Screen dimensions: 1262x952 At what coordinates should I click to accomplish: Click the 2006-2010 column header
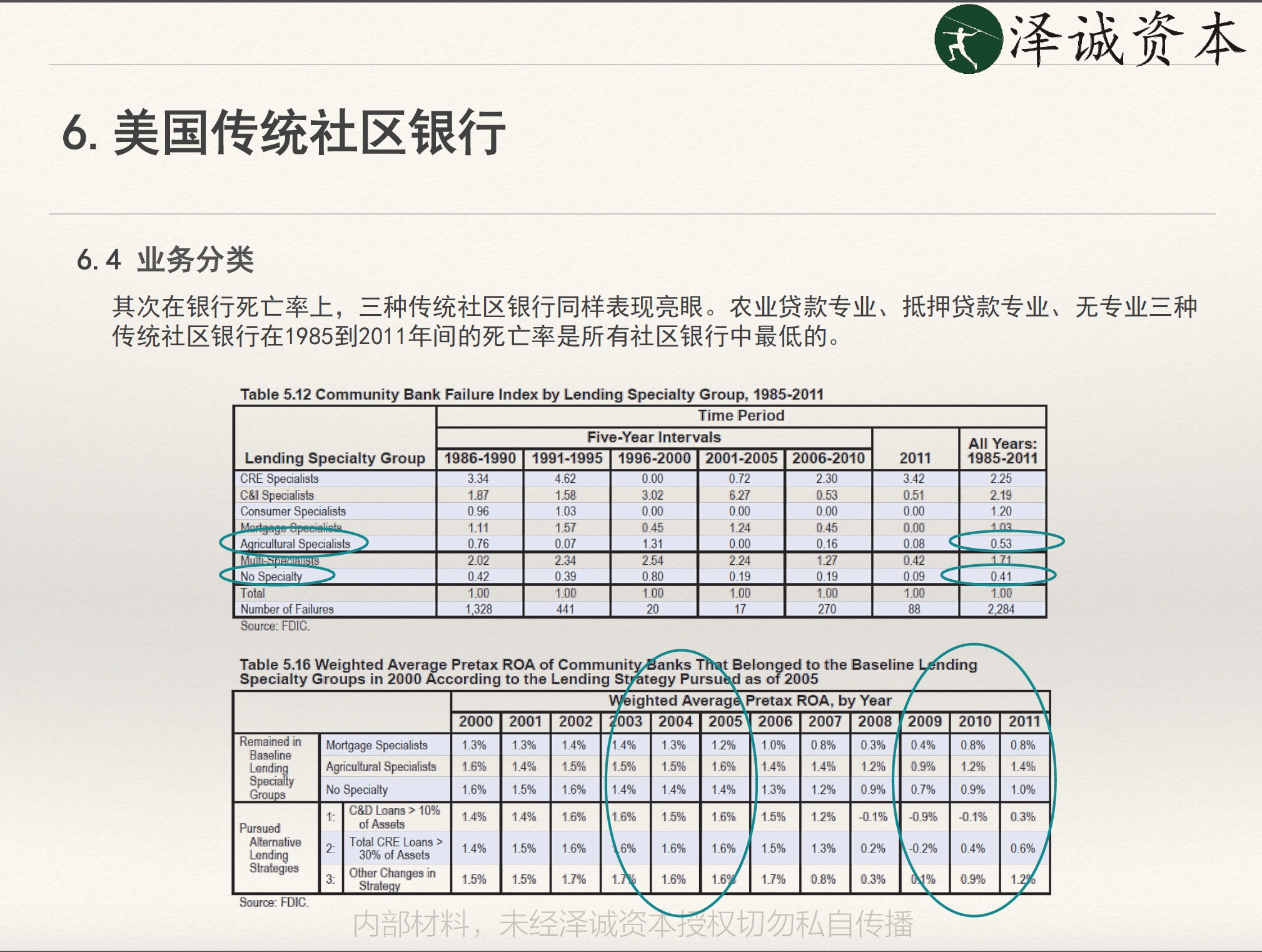[x=828, y=458]
